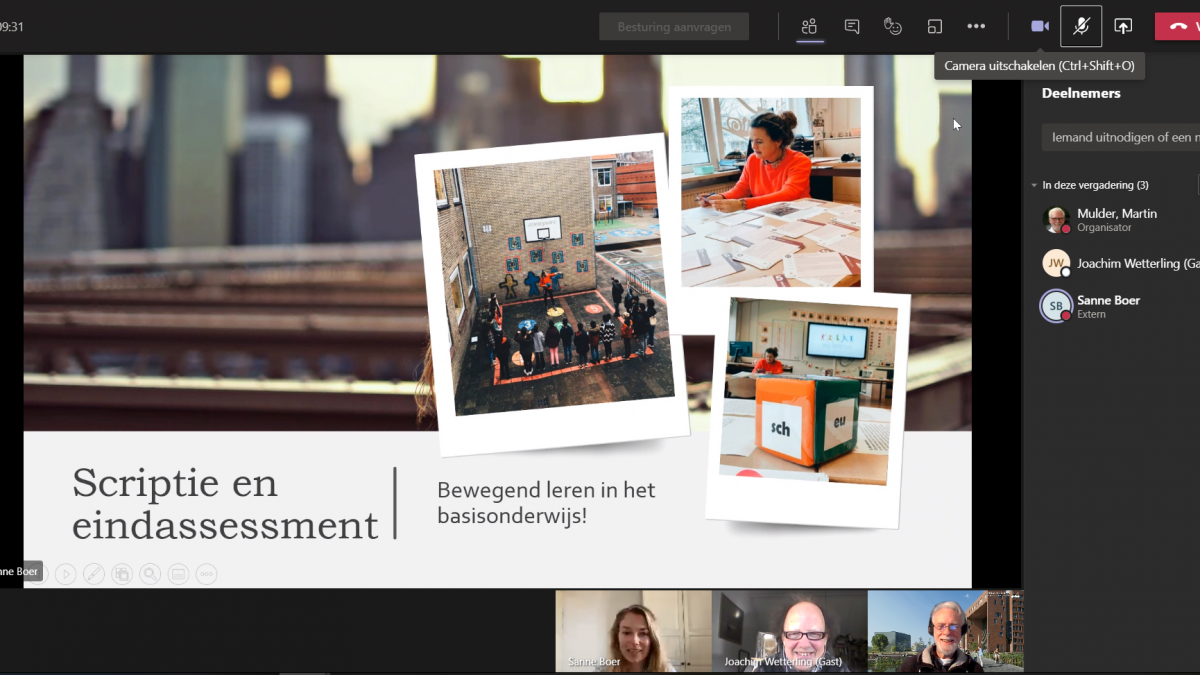
Task: Click the rightmost video tile with headset
Action: (945, 631)
